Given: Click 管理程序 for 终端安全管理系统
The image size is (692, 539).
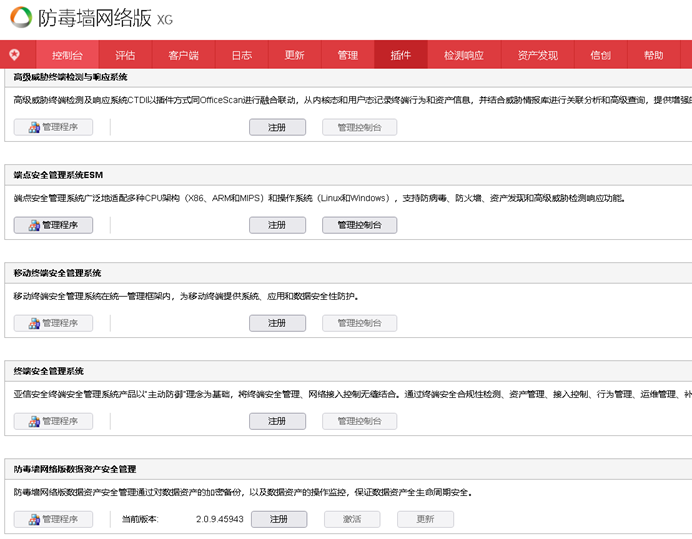Looking at the screenshot, I should pyautogui.click(x=53, y=421).
